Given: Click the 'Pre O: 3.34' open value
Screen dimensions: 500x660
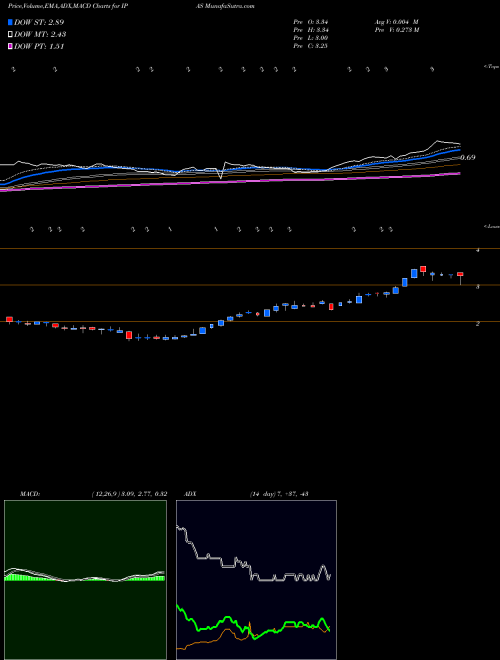Looking at the screenshot, I should click(x=311, y=22).
